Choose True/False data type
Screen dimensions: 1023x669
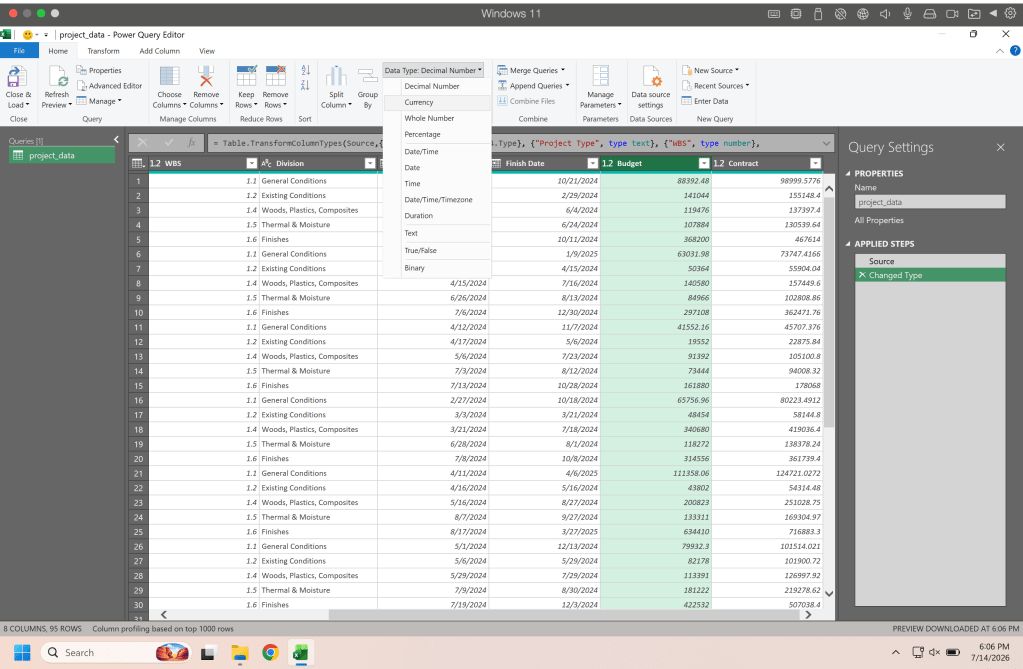[x=437, y=251]
